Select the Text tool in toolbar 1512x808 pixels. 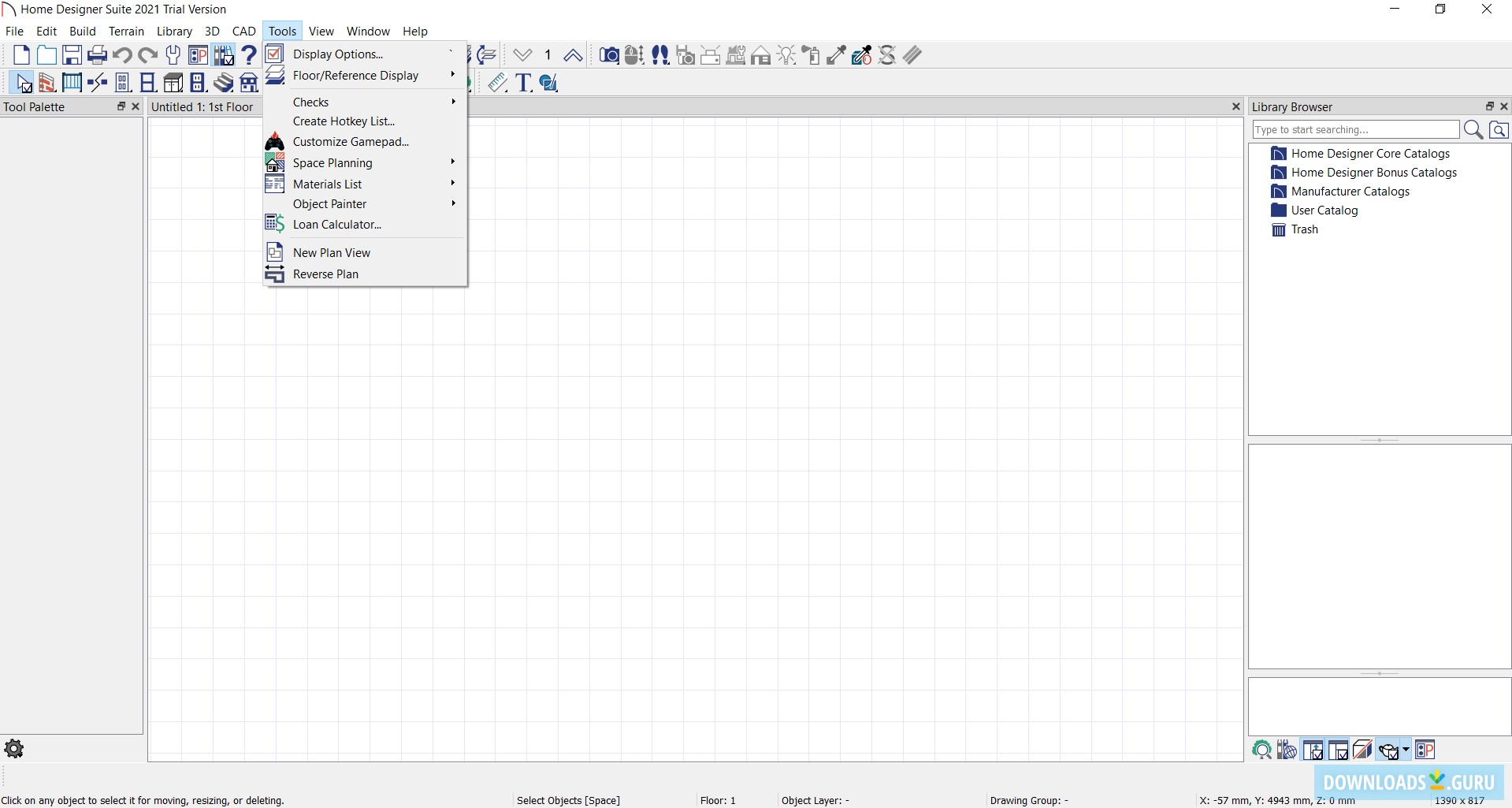coord(523,83)
